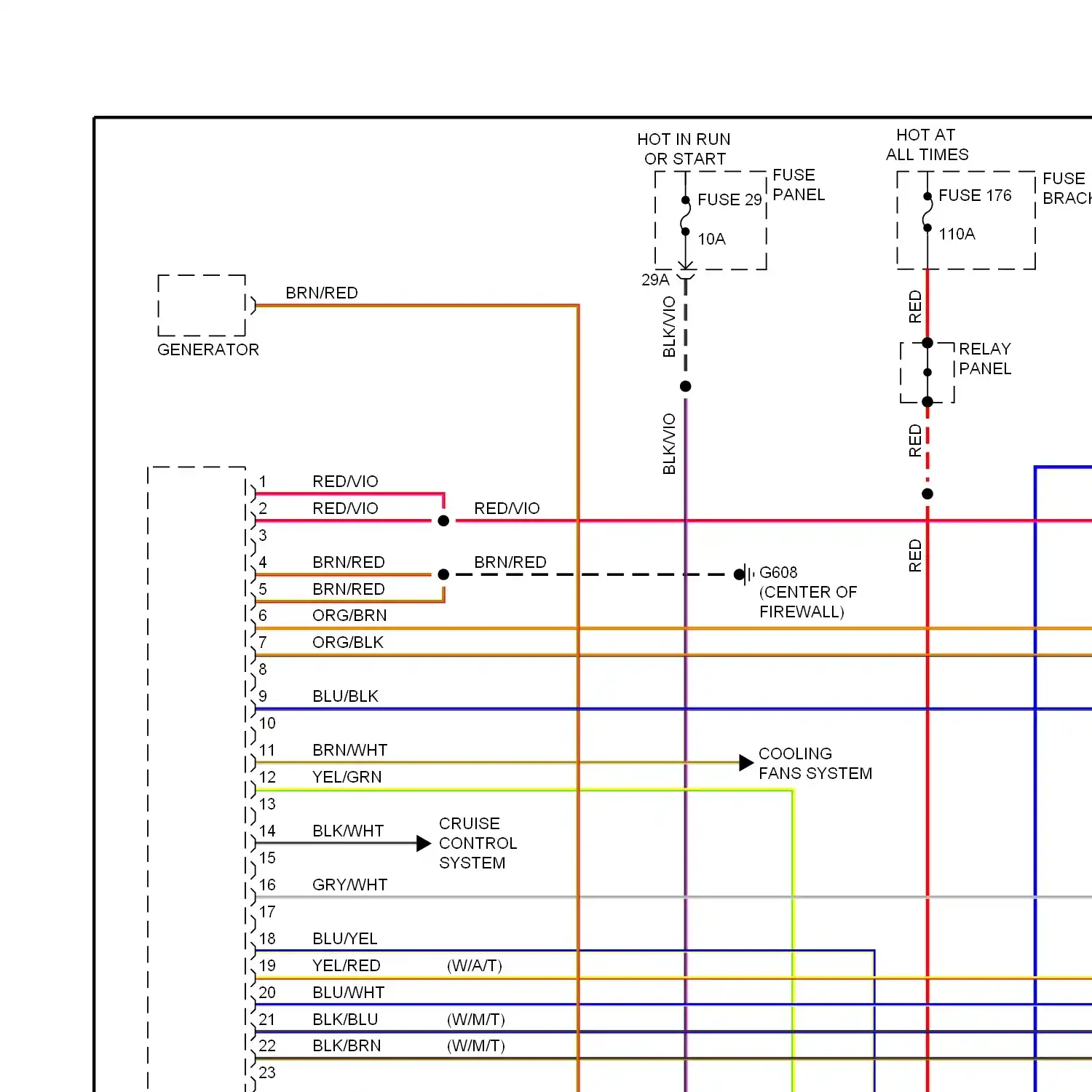Select the BRN/RED label on the dashed ground wire
Image resolution: width=1092 pixels, height=1092 pixels.
click(510, 562)
